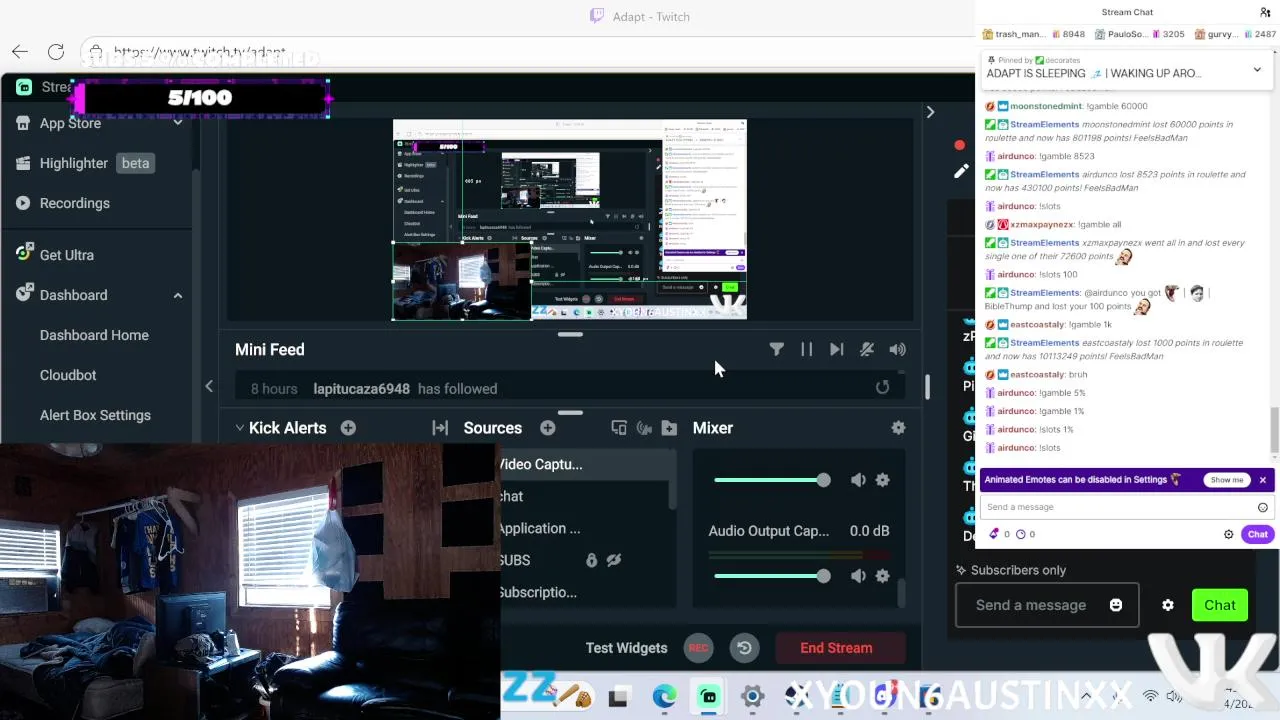The width and height of the screenshot is (1280, 720).
Task: Mute the first Mixer audio channel
Action: tap(858, 480)
